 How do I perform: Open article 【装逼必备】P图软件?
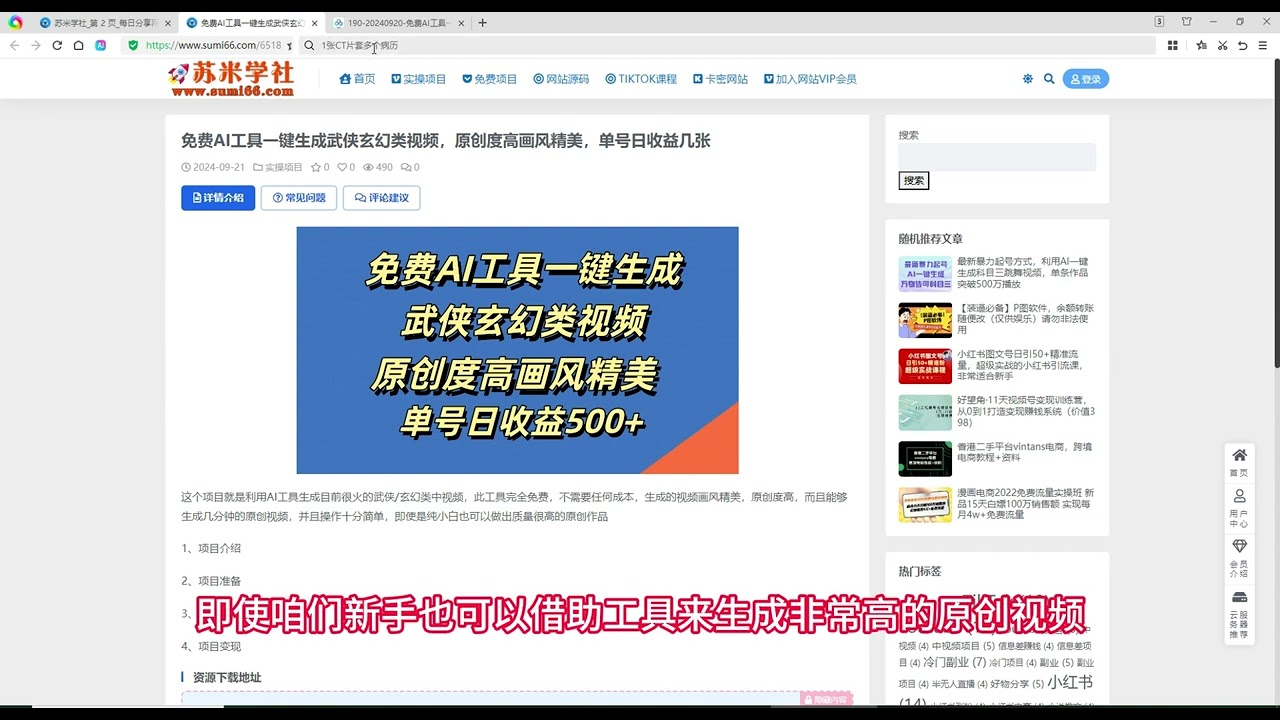click(1025, 319)
